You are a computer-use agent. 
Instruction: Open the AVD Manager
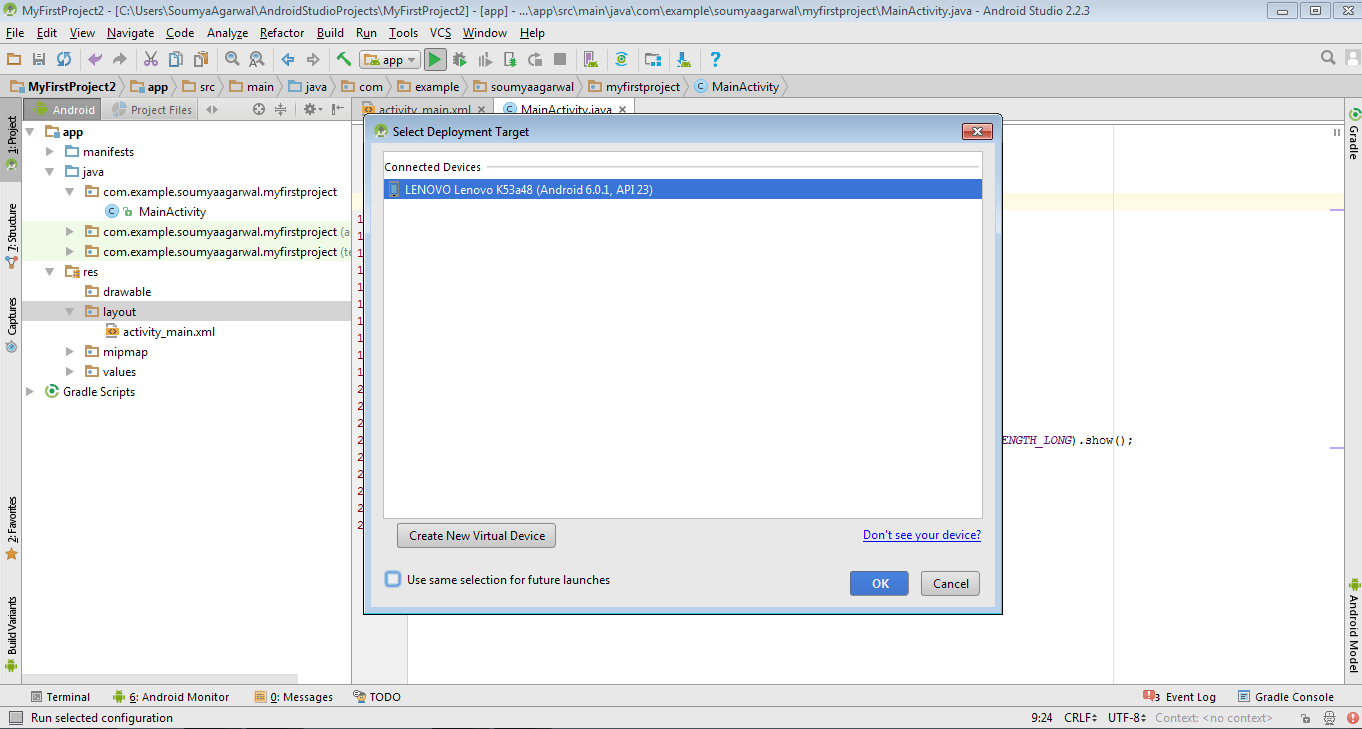[591, 59]
